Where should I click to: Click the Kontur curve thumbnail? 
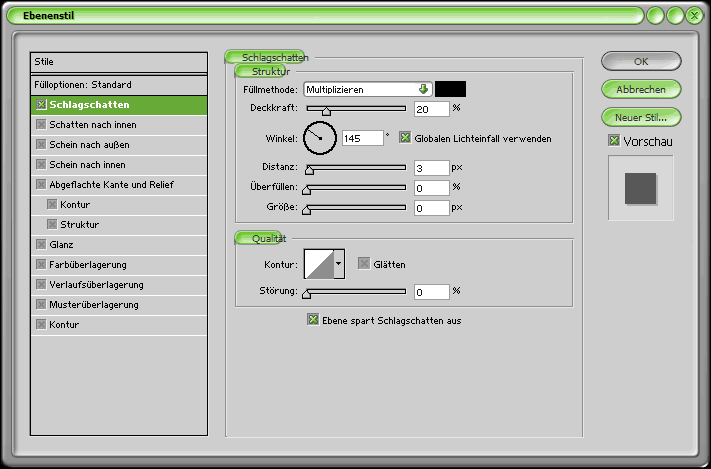(319, 264)
